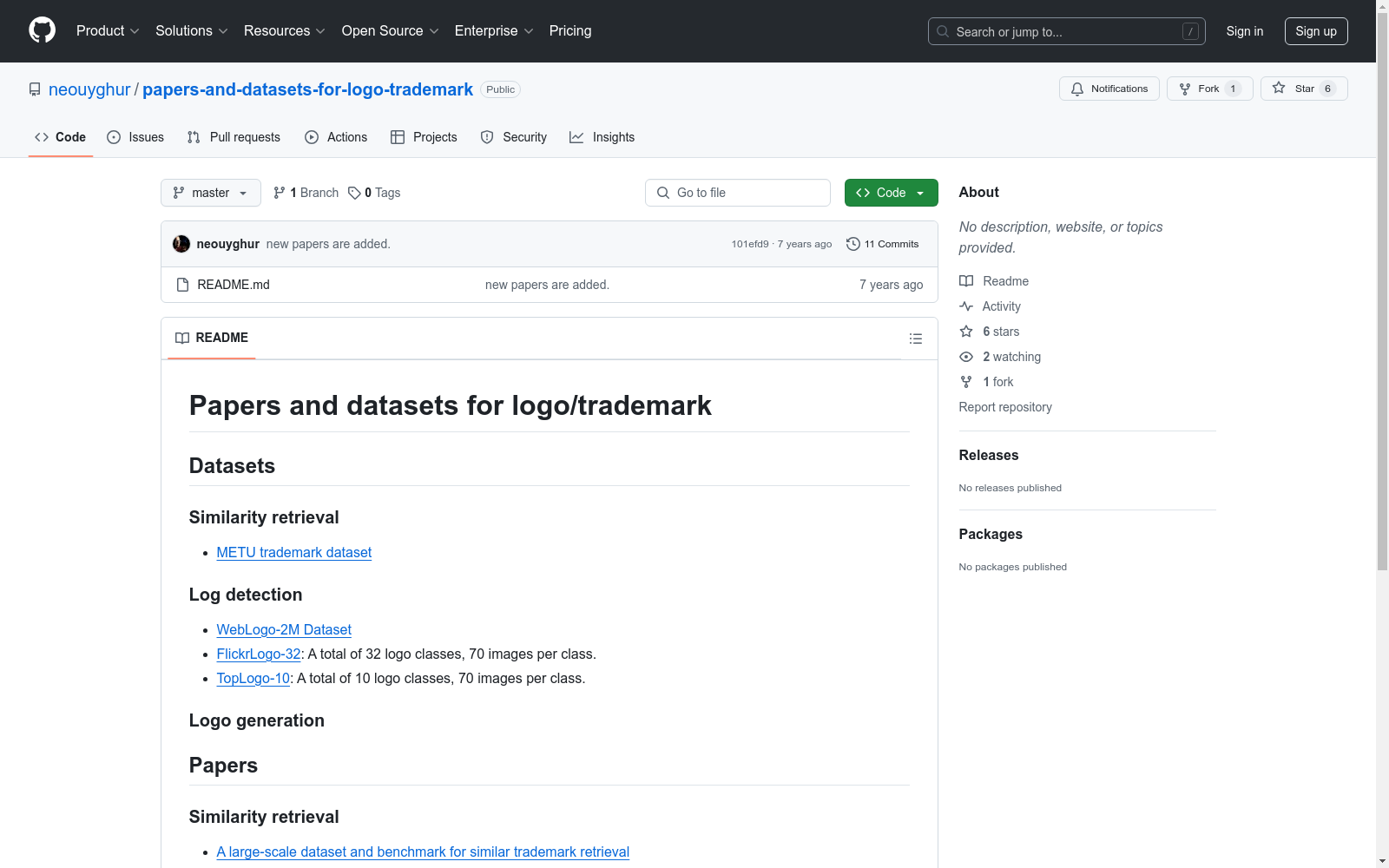Click the watching eye icon in About
Image resolution: width=1389 pixels, height=868 pixels.
(966, 357)
